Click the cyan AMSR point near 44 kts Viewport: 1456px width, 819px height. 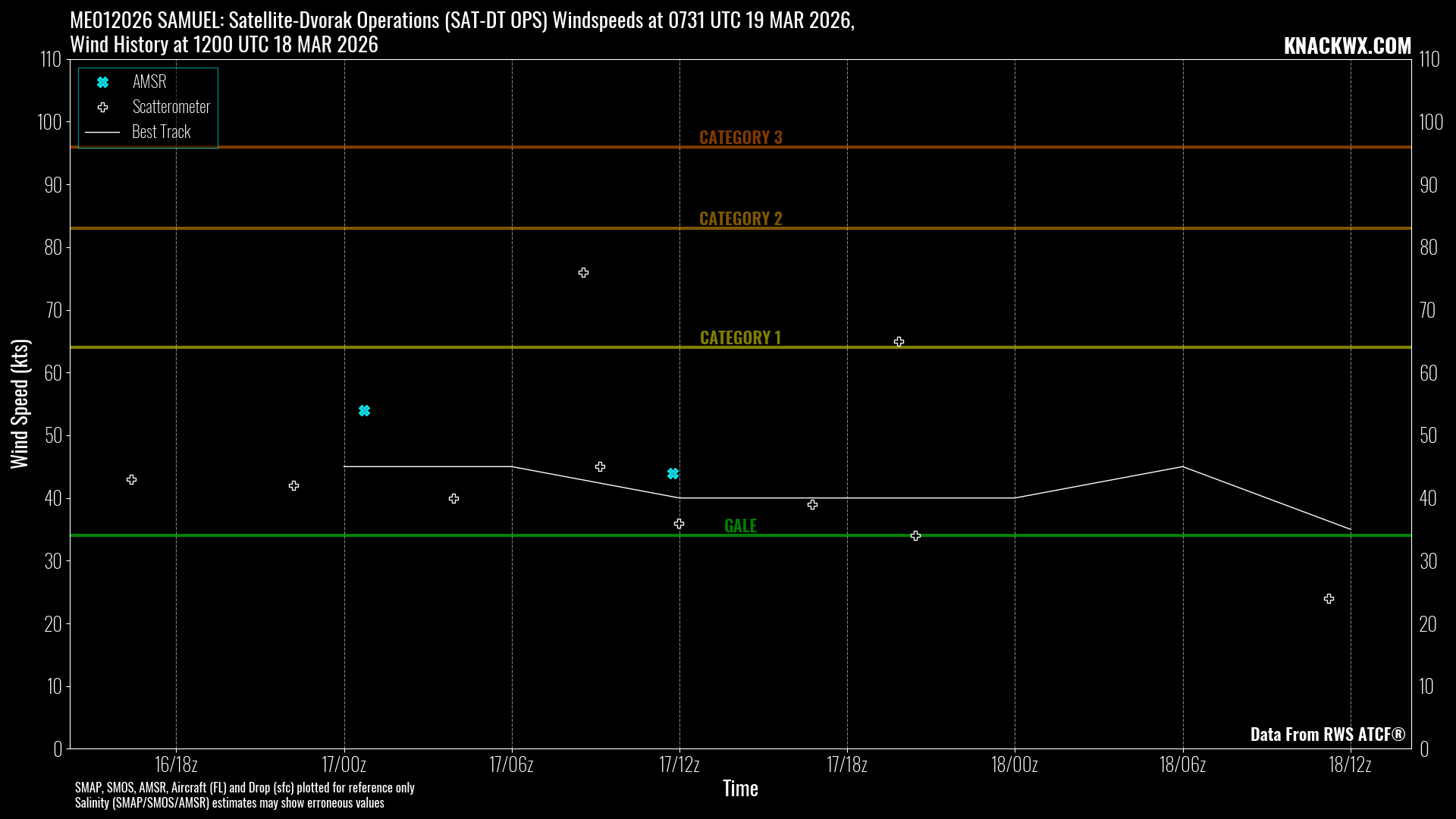pyautogui.click(x=673, y=473)
